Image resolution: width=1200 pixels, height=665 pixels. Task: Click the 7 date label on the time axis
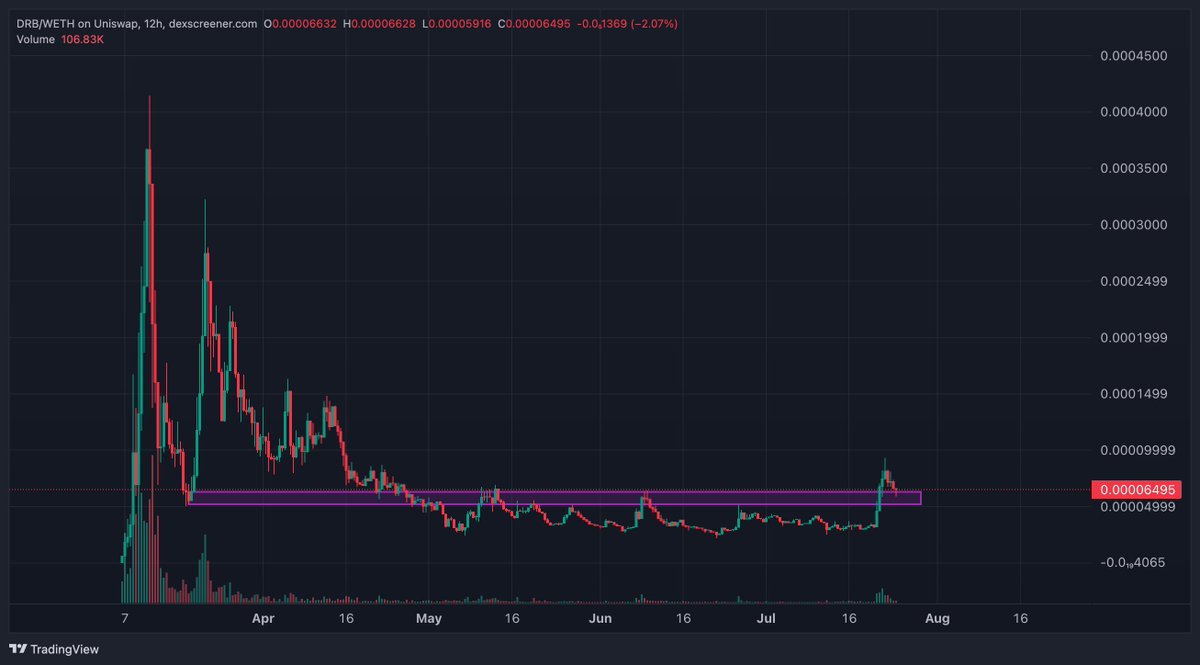(x=125, y=619)
